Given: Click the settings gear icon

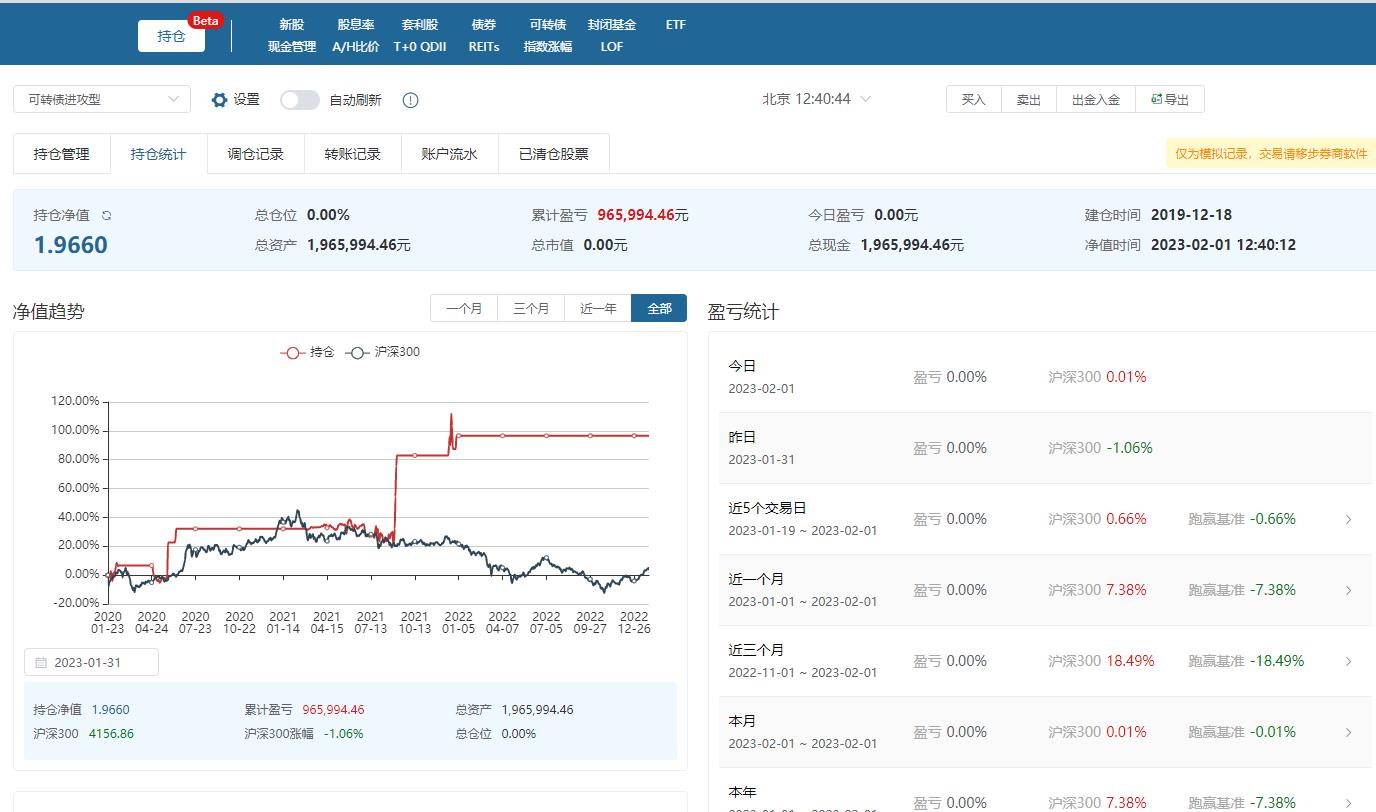Looking at the screenshot, I should point(220,100).
